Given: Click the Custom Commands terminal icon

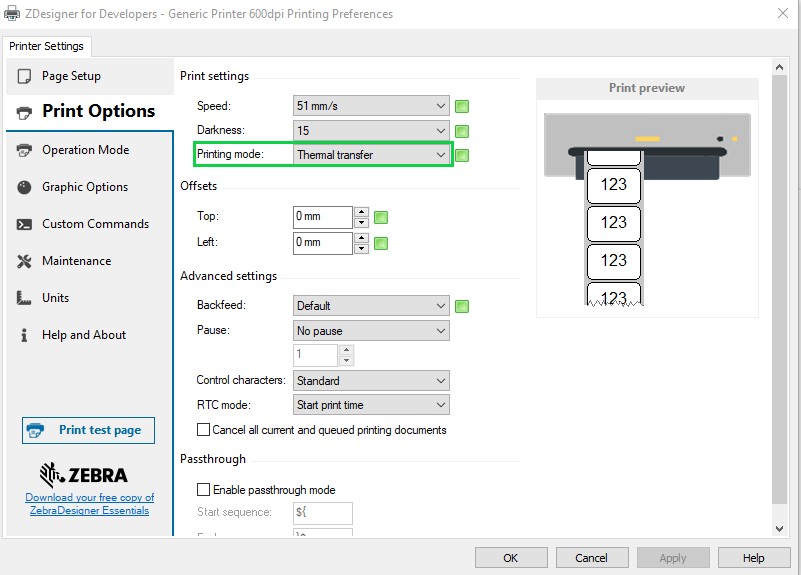Looking at the screenshot, I should tap(24, 224).
